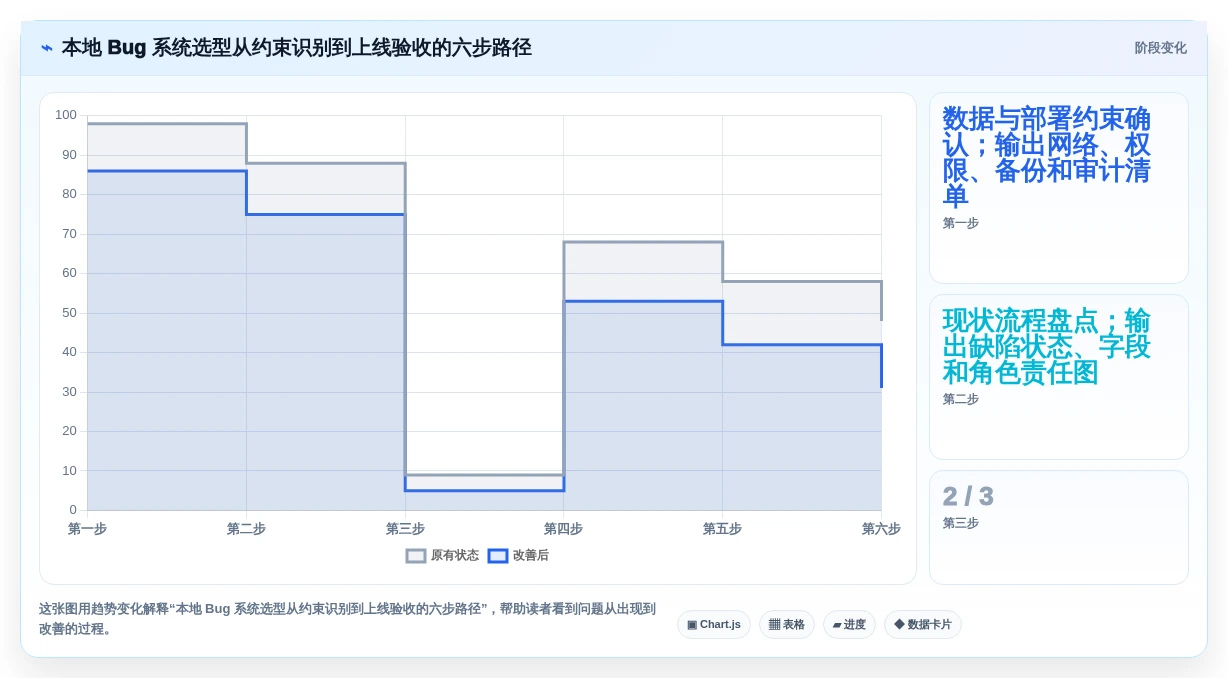The height and width of the screenshot is (678, 1228).
Task: Toggle the 原有状态 legend item
Action: (442, 556)
